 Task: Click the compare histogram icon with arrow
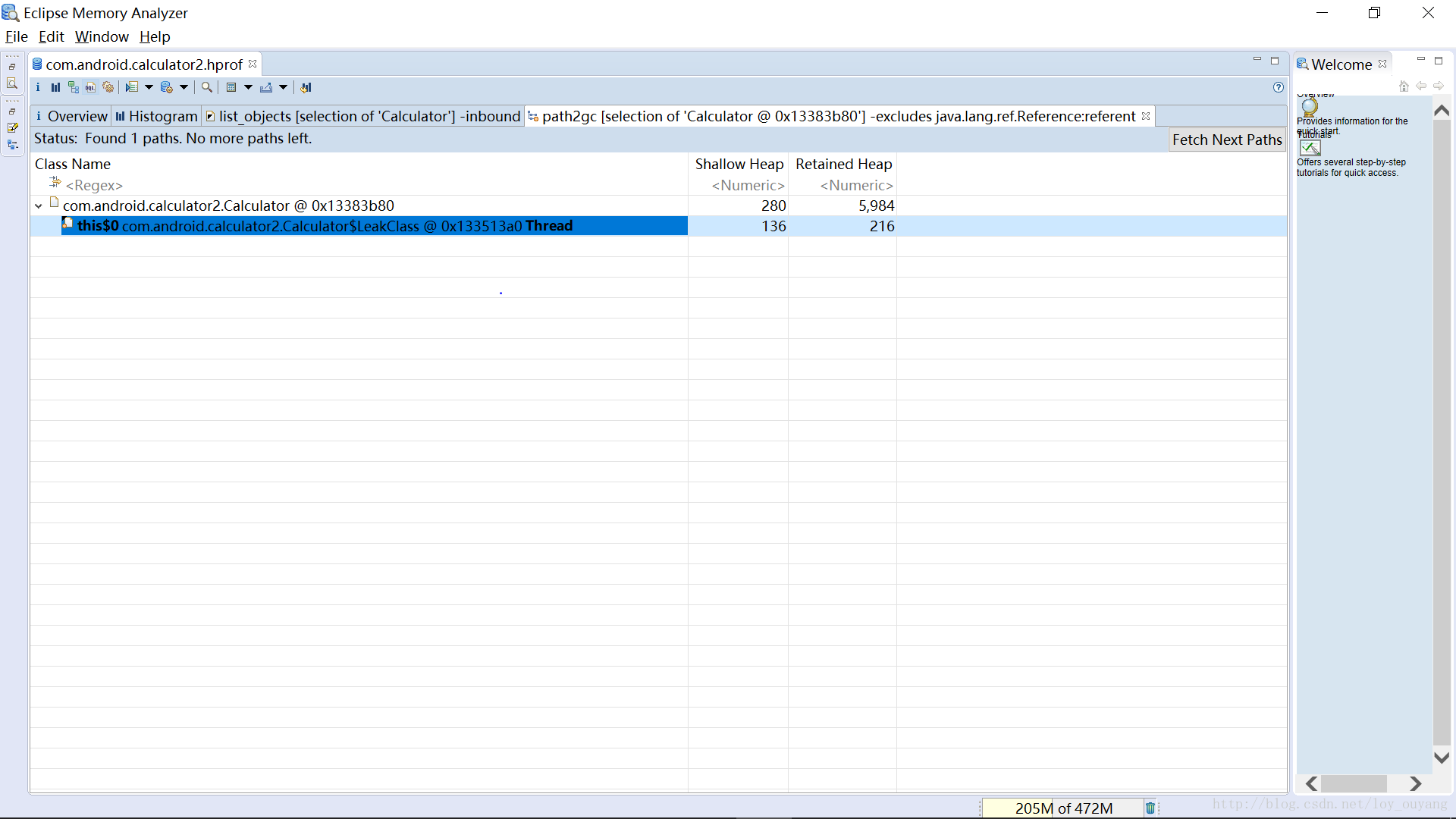306,87
